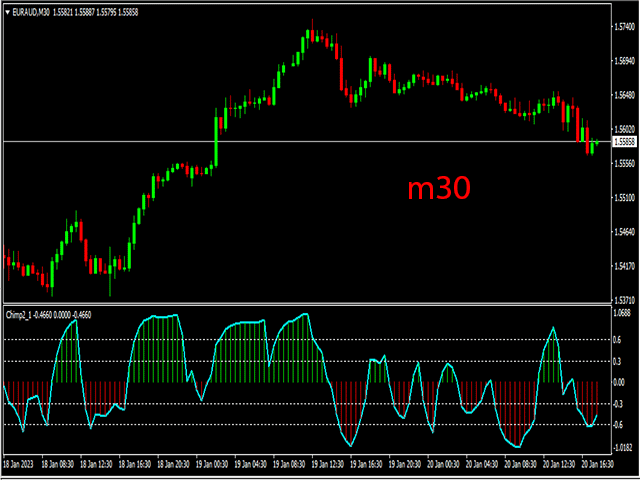Click the 1.56480 price axis label
This screenshot has height=480, width=640.
point(624,95)
